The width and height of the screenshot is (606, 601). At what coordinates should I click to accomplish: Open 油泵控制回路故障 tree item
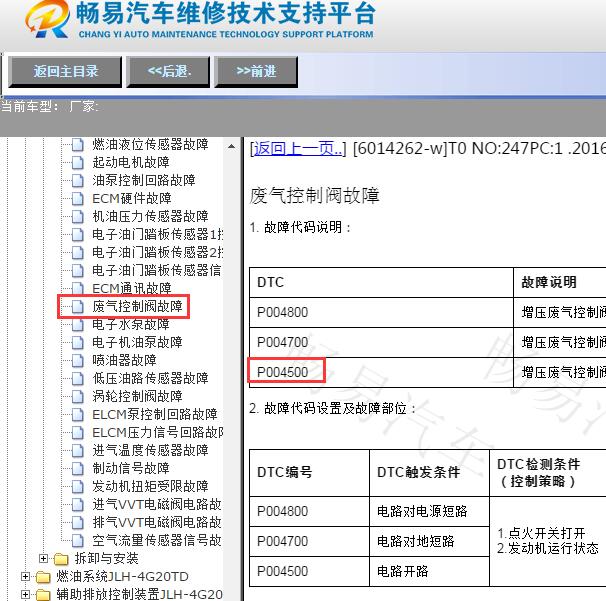click(144, 180)
